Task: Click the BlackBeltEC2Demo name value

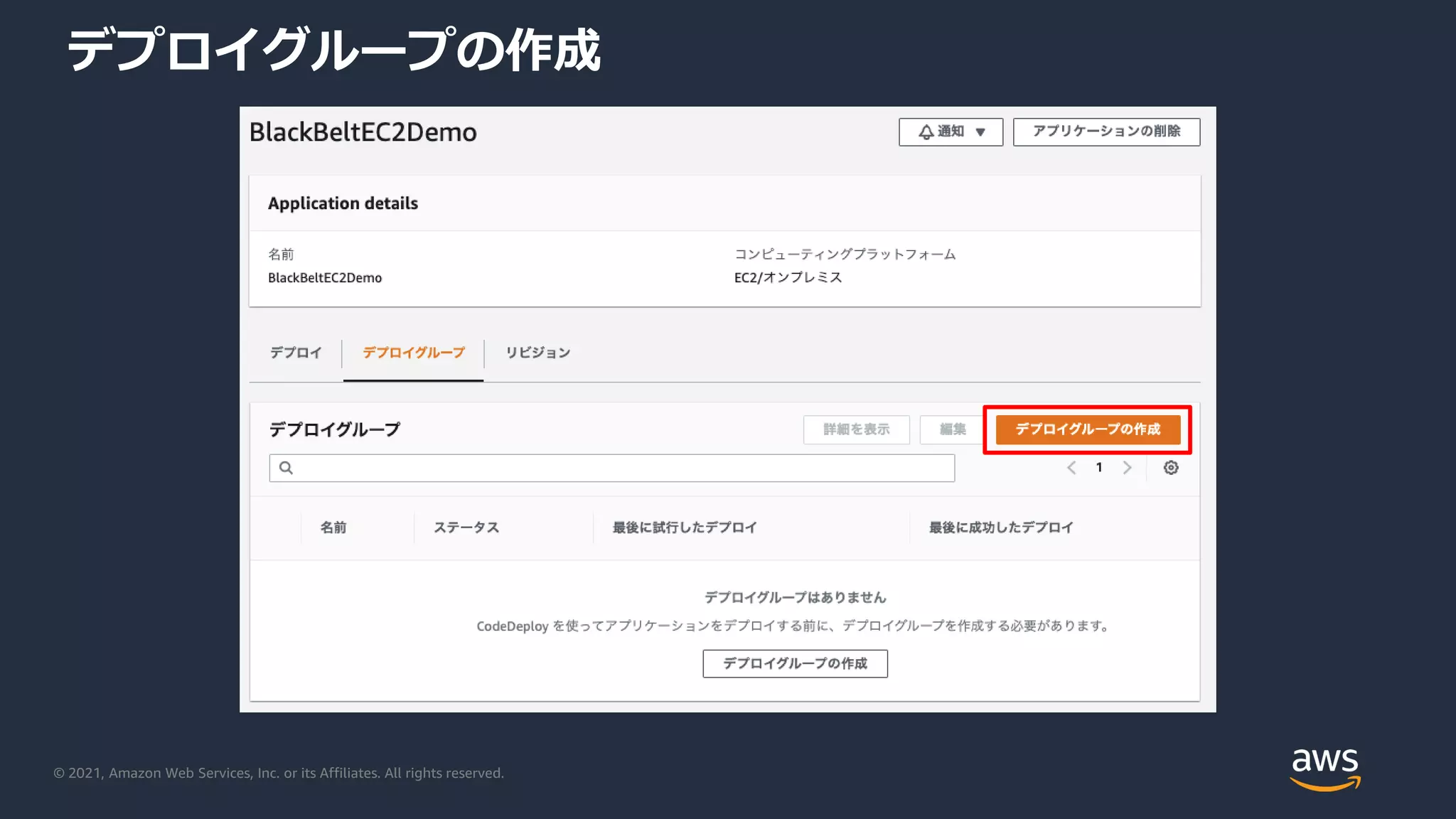Action: click(325, 278)
